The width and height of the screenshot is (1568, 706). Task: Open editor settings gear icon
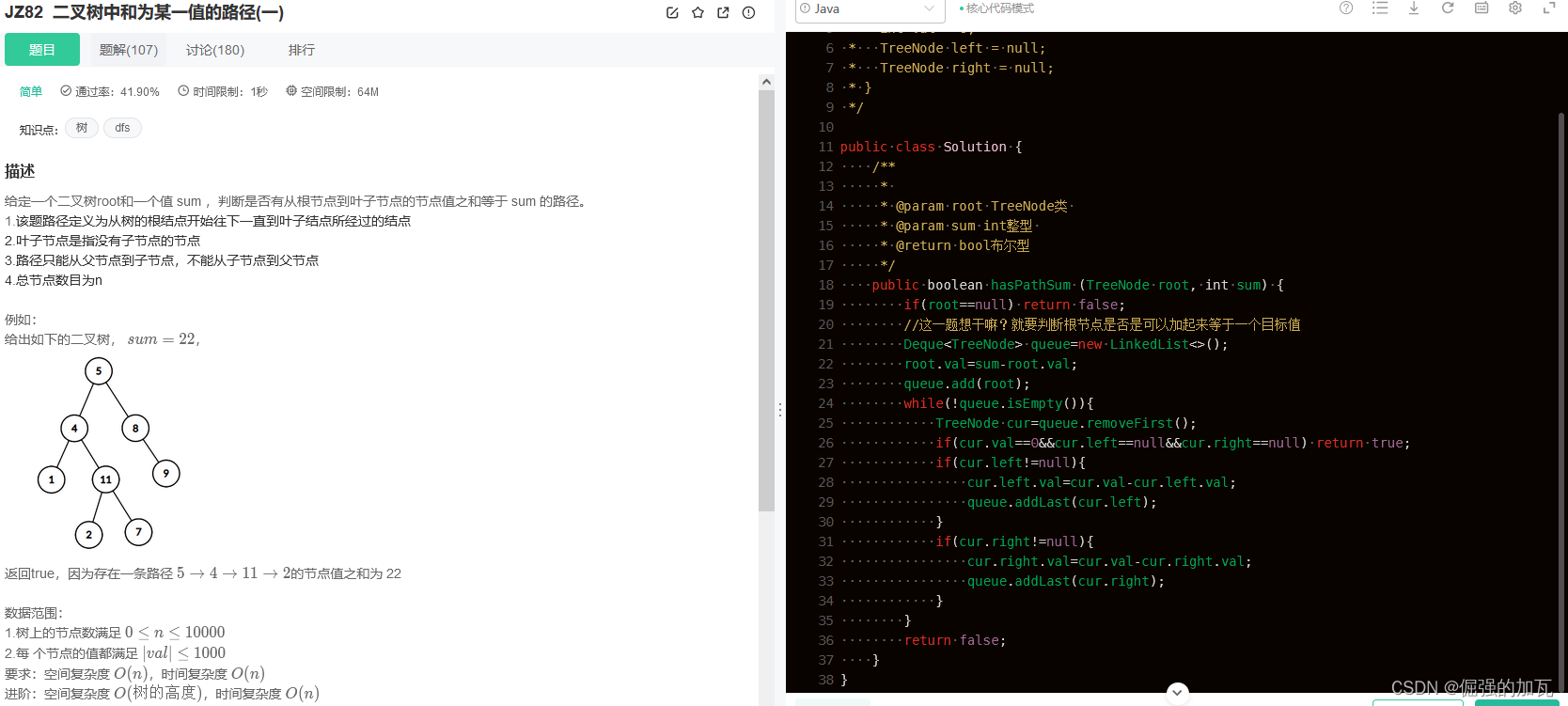[1515, 8]
